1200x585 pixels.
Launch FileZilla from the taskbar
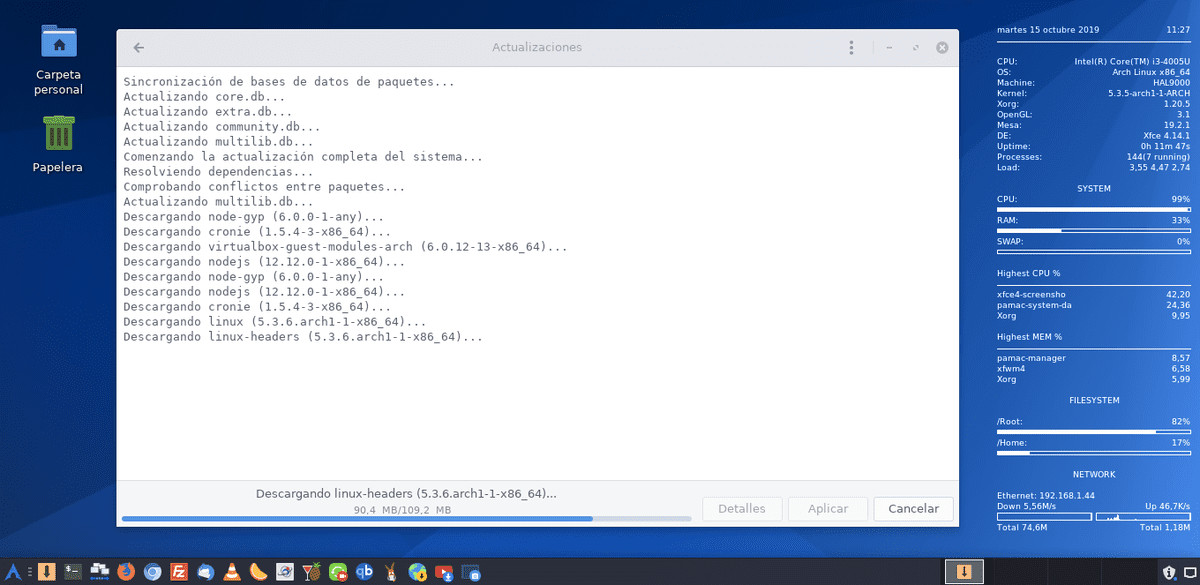coord(179,572)
